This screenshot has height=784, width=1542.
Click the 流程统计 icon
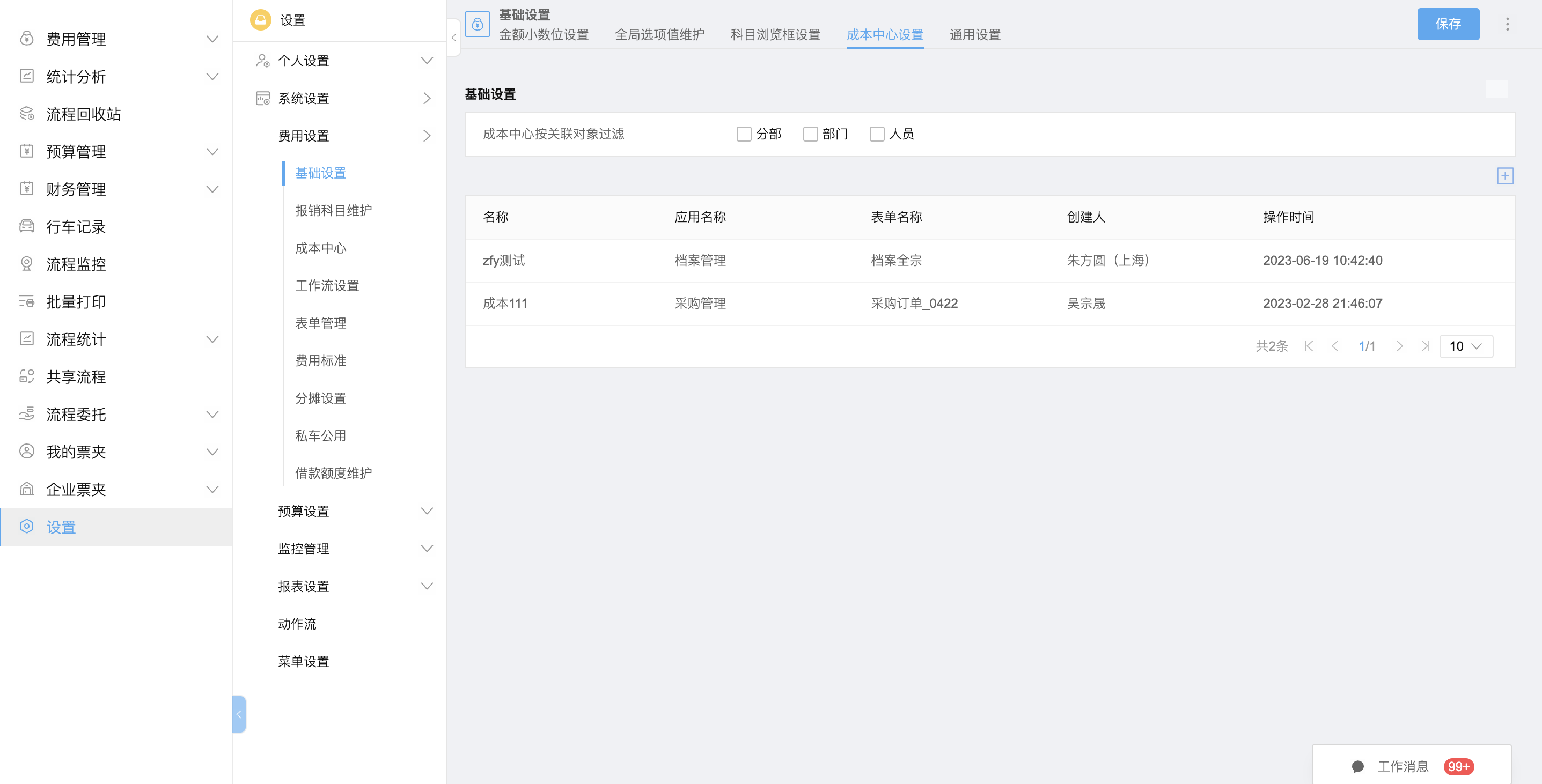(x=26, y=339)
